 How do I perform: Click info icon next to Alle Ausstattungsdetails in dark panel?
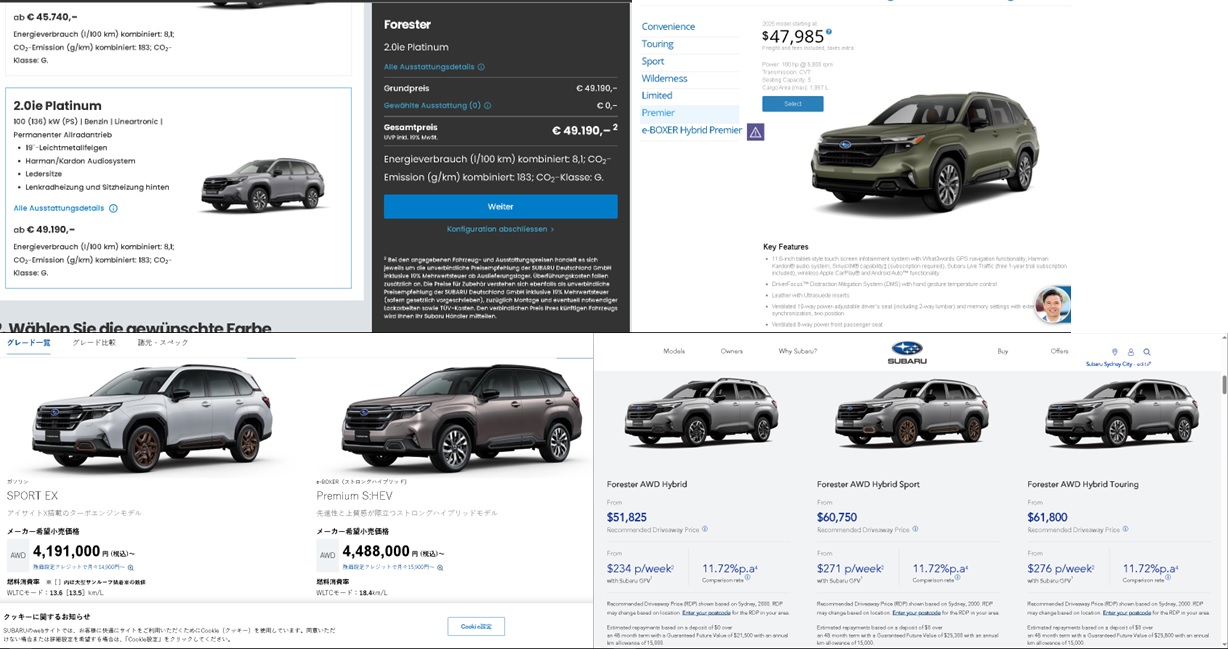pyautogui.click(x=481, y=67)
